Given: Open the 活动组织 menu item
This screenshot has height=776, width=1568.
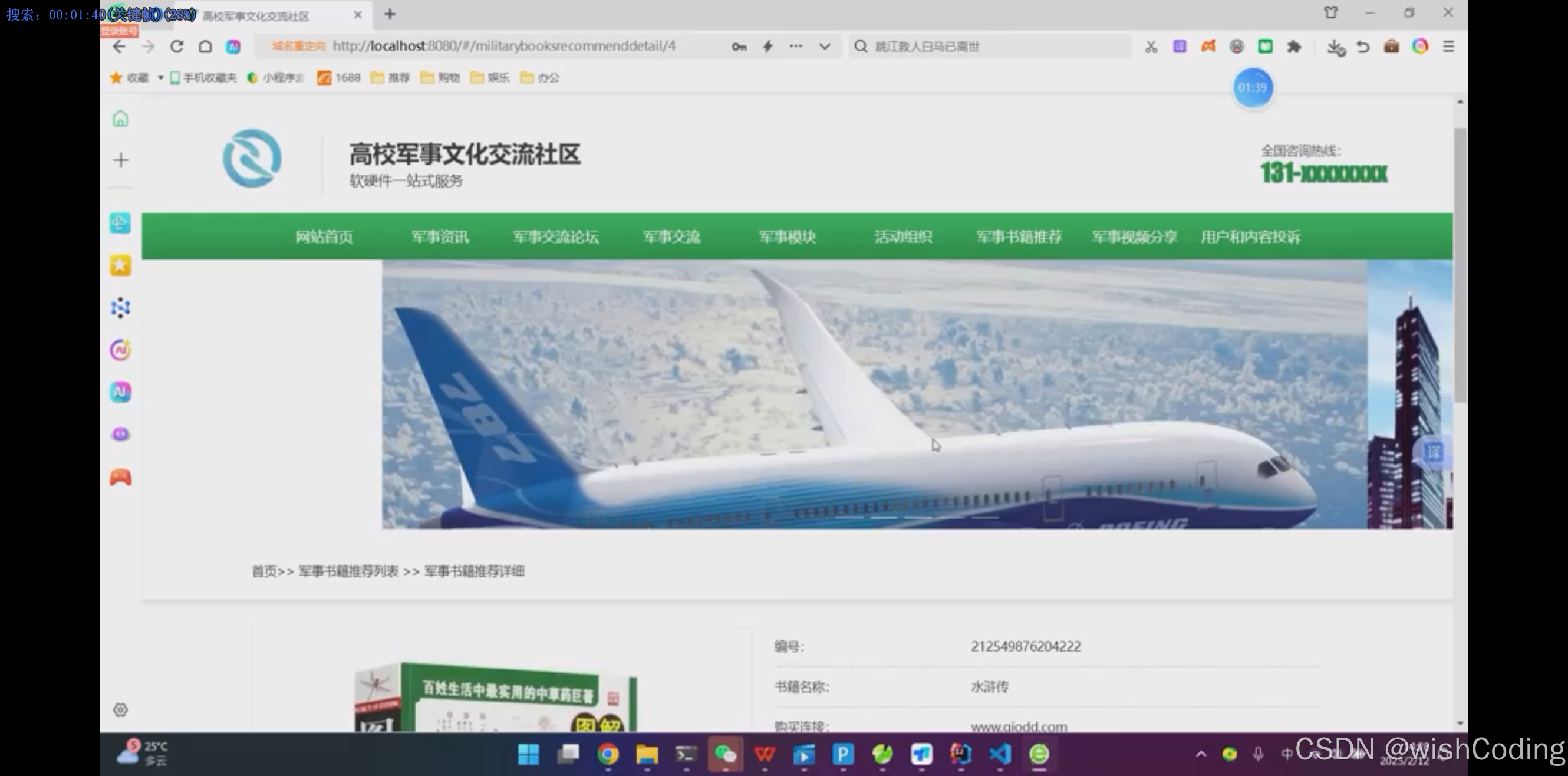Looking at the screenshot, I should pos(903,236).
